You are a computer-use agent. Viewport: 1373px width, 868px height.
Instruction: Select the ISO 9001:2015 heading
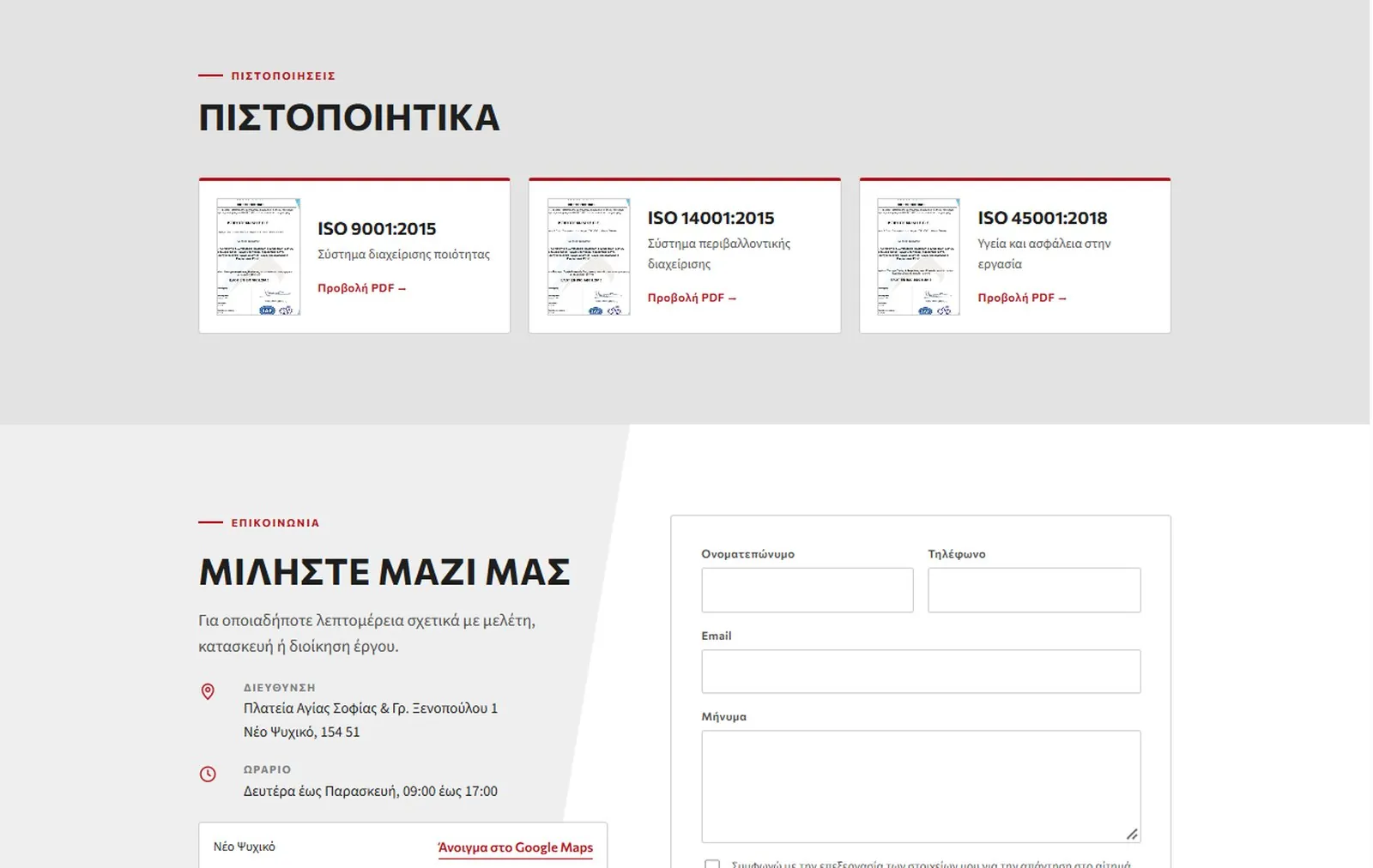point(377,229)
